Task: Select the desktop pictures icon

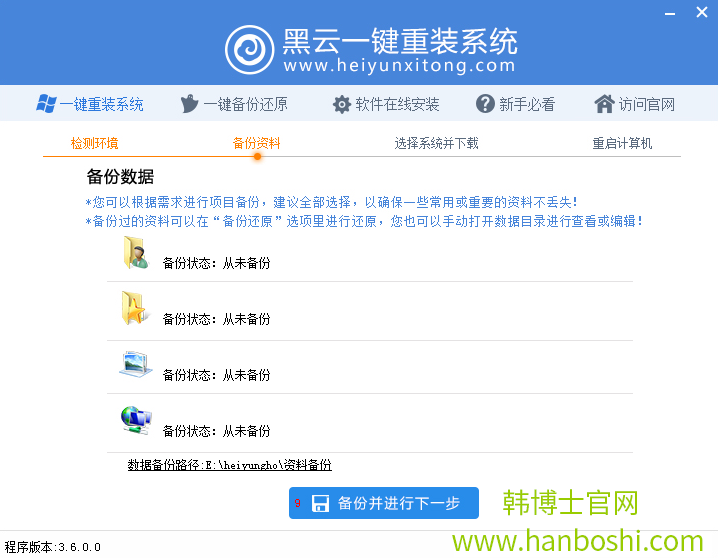Action: (x=136, y=364)
